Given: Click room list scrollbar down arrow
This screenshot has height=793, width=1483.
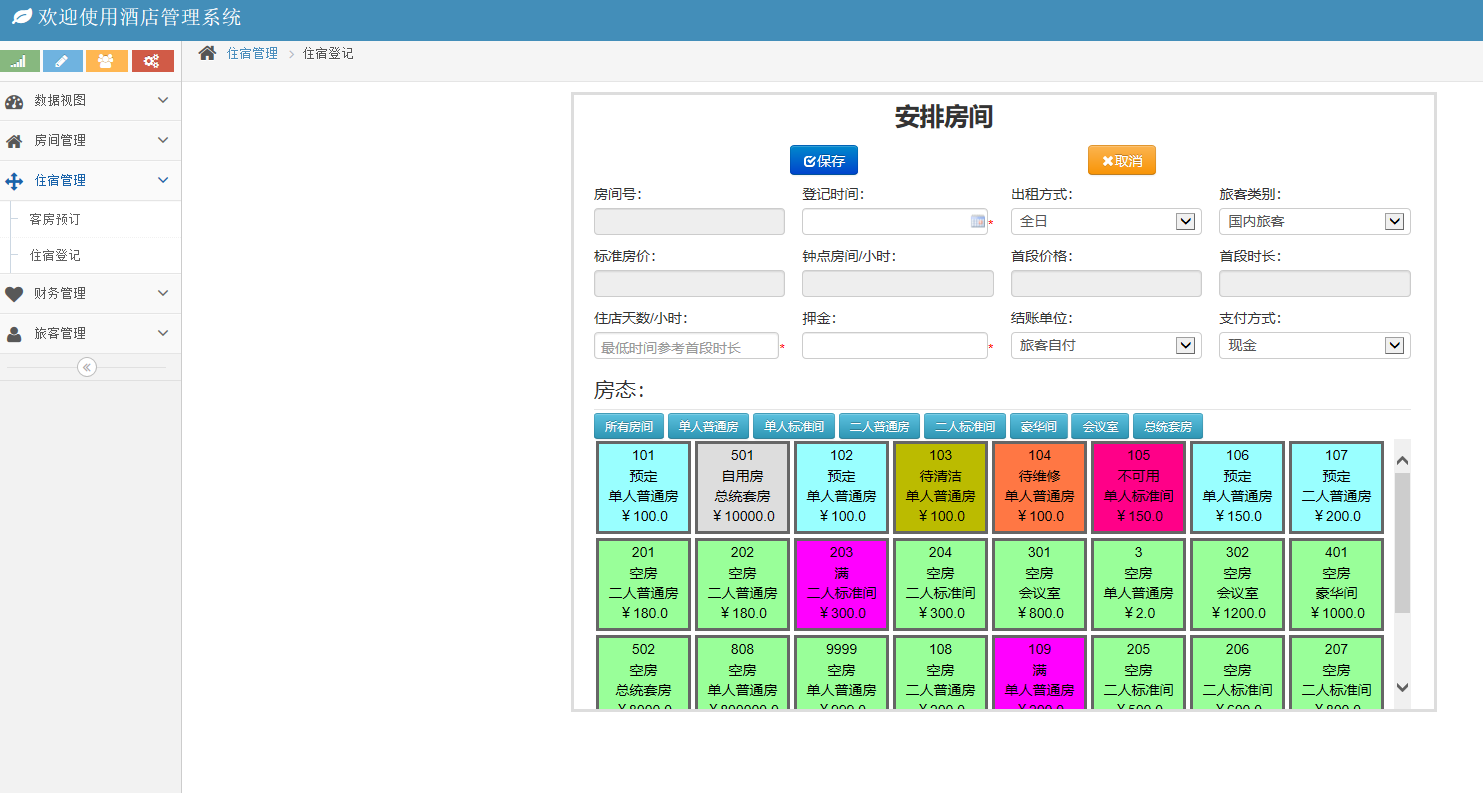Looking at the screenshot, I should click(x=1402, y=688).
